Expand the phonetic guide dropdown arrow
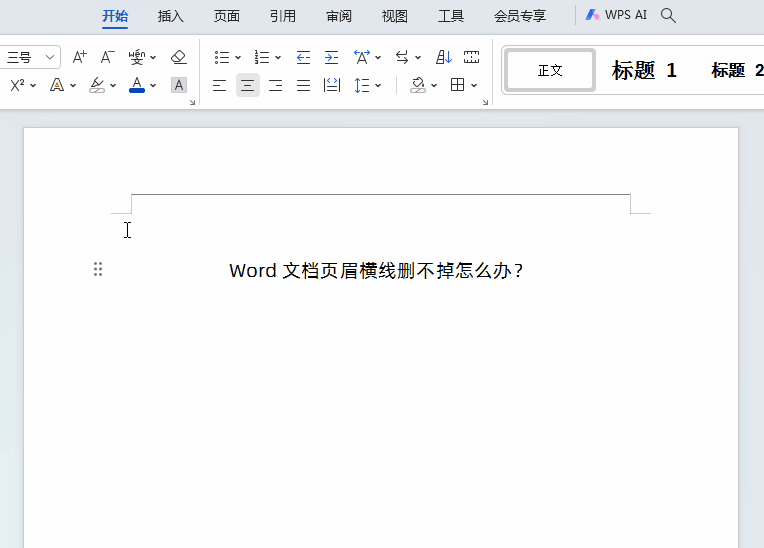The width and height of the screenshot is (764, 548). click(x=153, y=57)
